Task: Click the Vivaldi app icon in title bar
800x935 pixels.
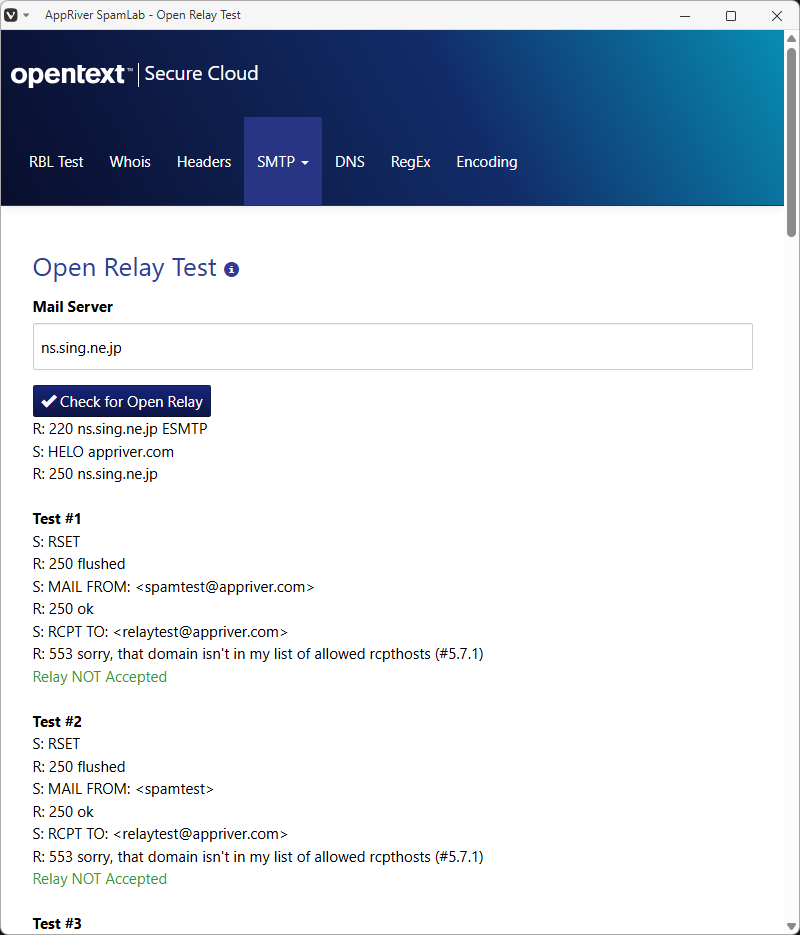Action: click(11, 15)
